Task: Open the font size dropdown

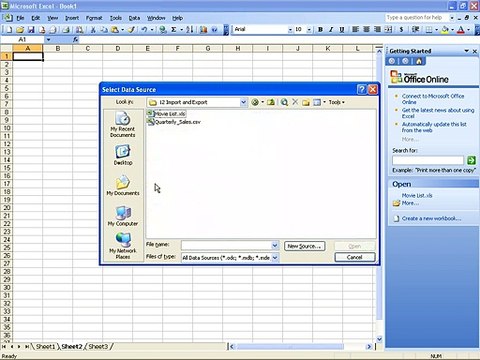Action: [309, 30]
